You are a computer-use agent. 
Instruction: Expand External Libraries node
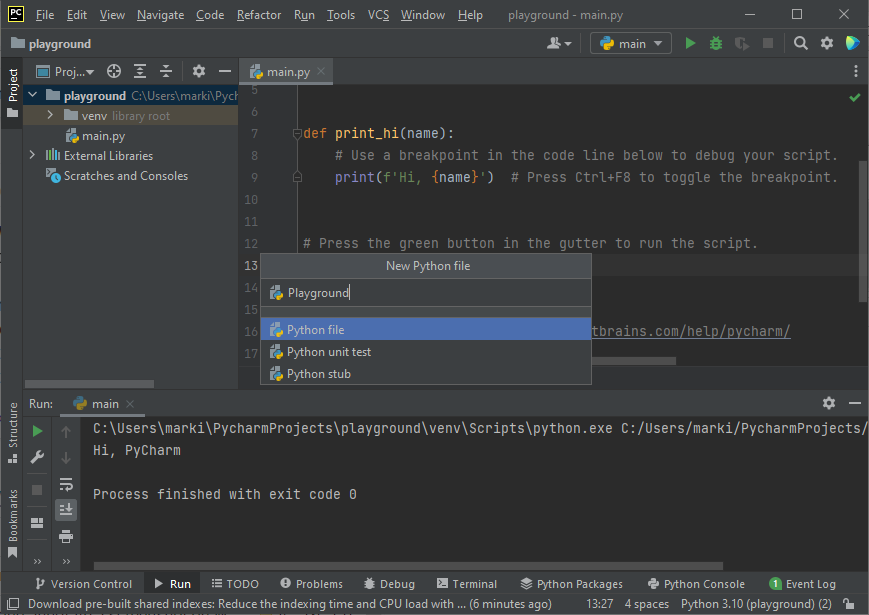(x=33, y=156)
